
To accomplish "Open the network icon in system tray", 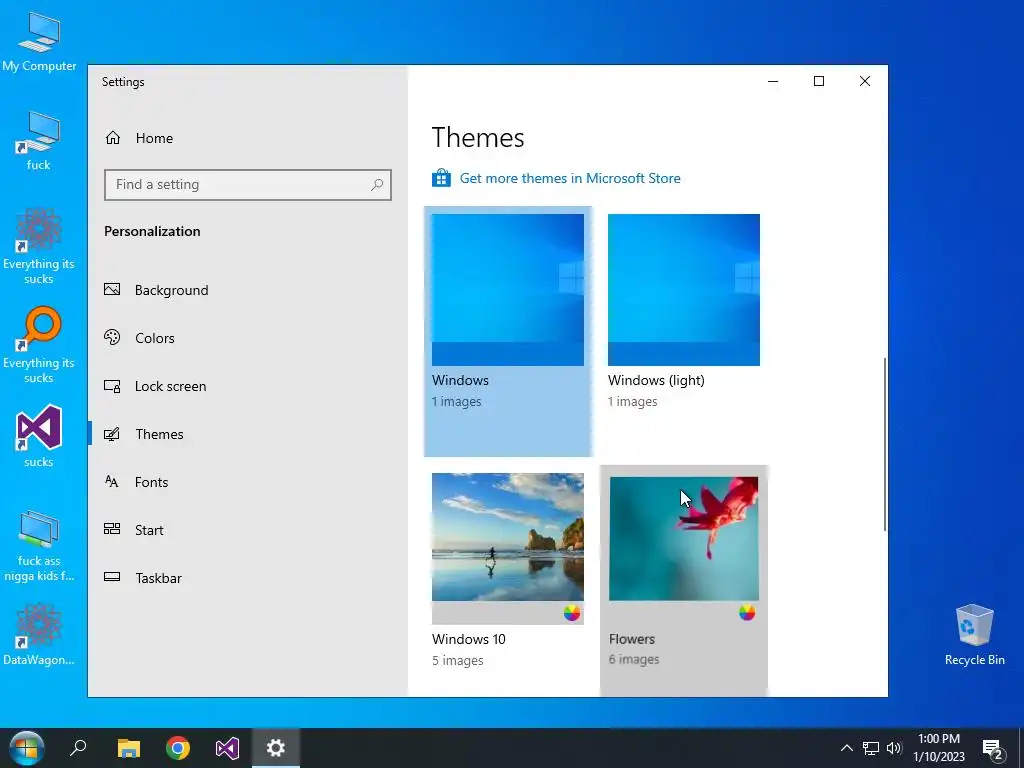I will [x=871, y=748].
